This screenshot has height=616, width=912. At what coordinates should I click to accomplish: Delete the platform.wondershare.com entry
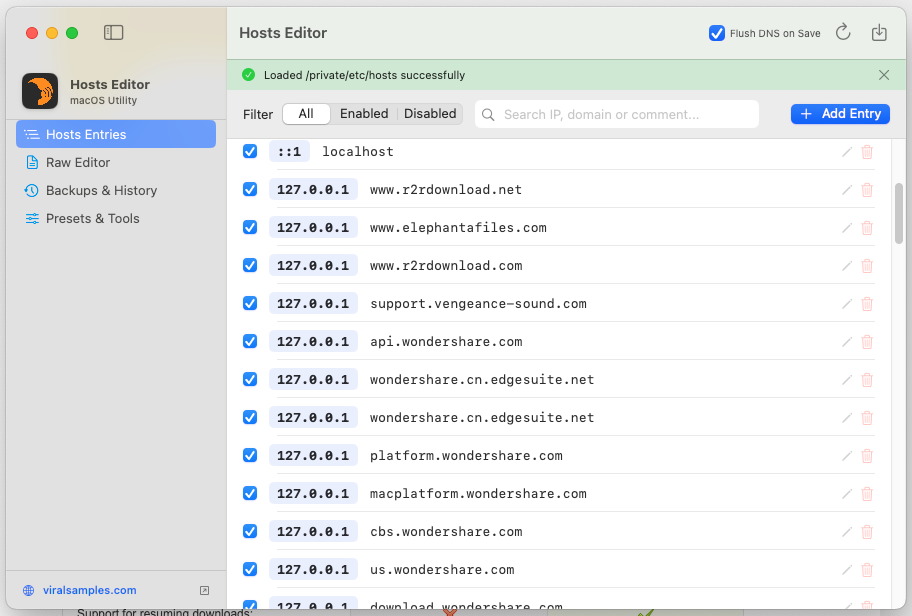click(867, 456)
